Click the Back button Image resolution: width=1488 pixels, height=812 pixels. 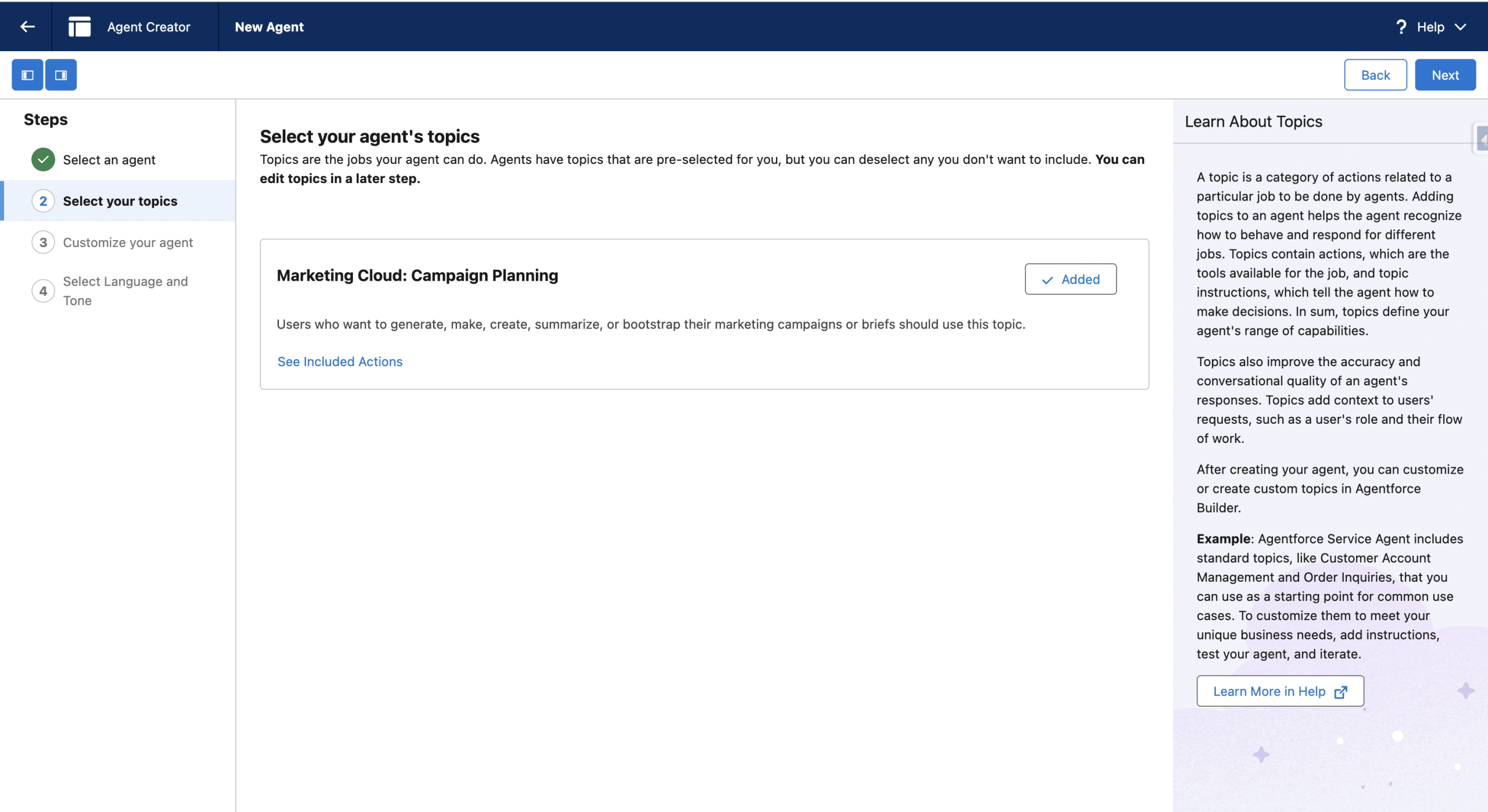(x=1375, y=75)
